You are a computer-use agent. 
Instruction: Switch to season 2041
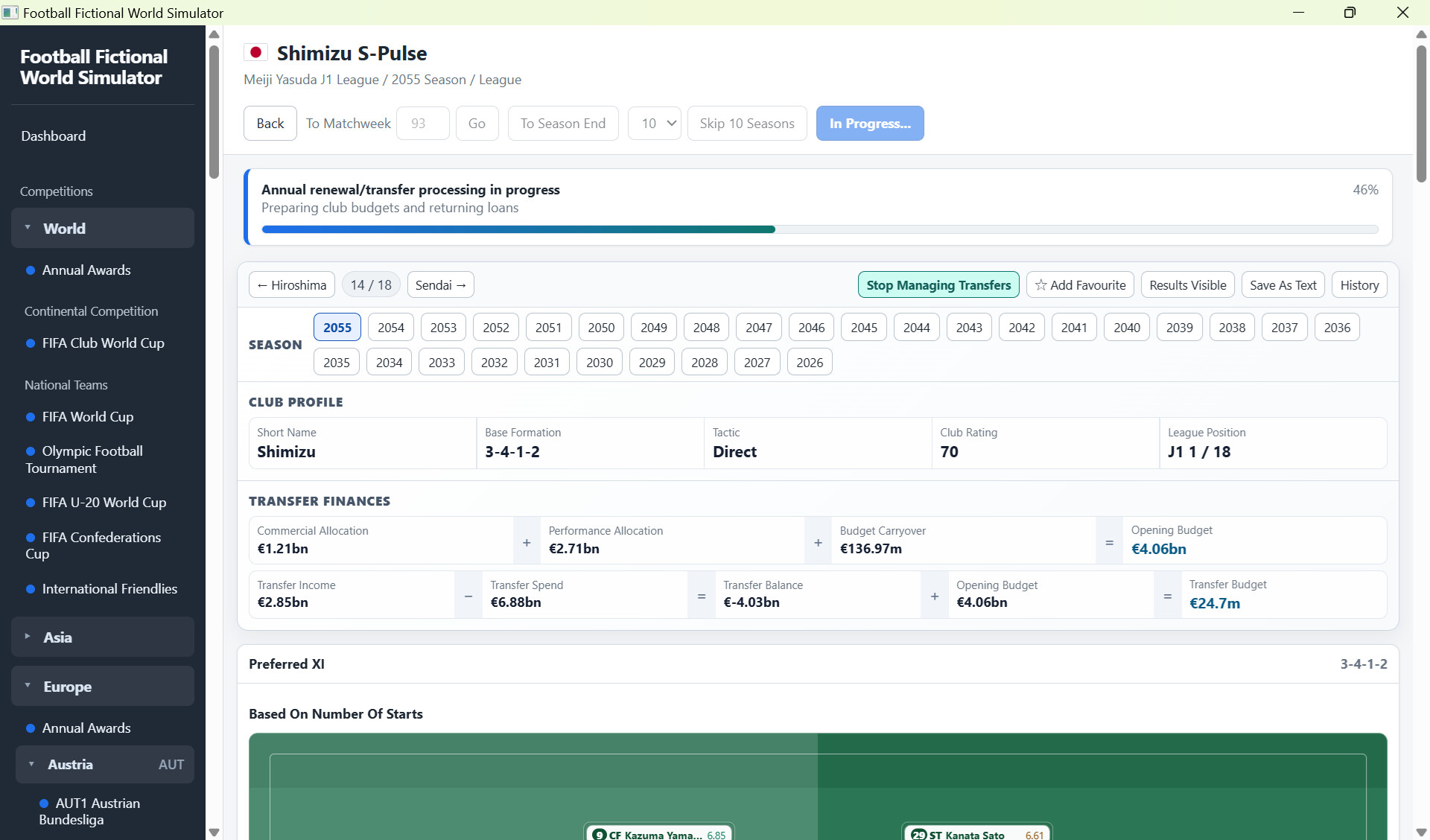tap(1074, 328)
